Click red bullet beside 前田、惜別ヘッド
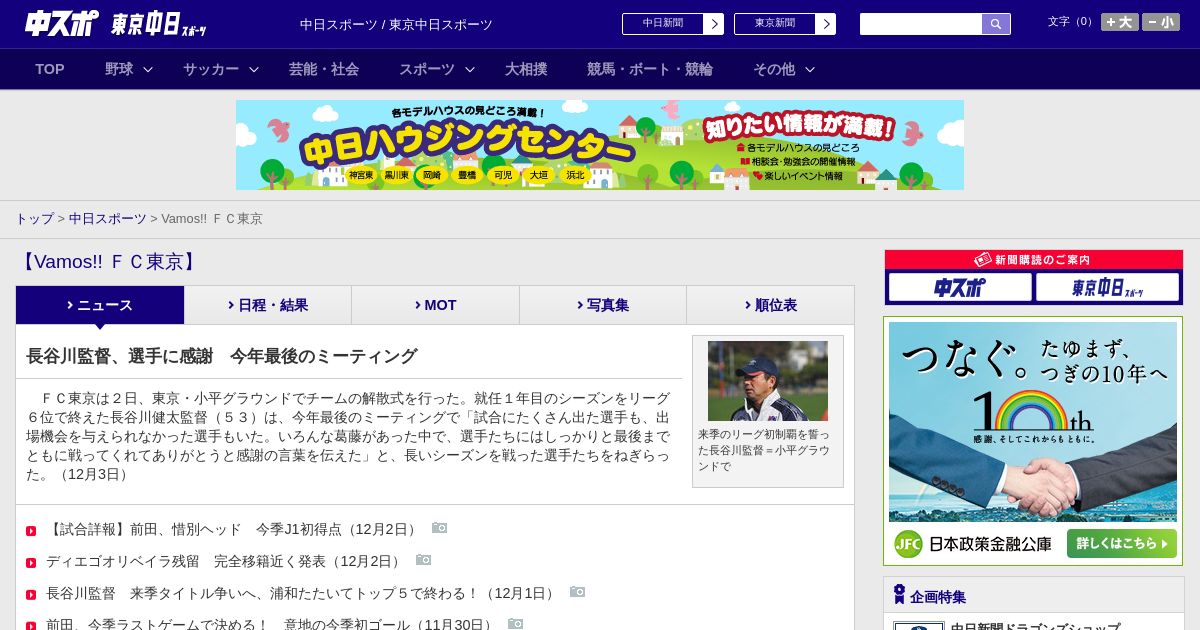 (31, 531)
